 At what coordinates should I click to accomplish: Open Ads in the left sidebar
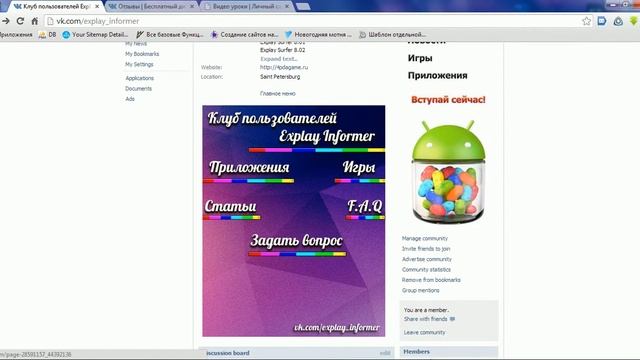coord(130,99)
